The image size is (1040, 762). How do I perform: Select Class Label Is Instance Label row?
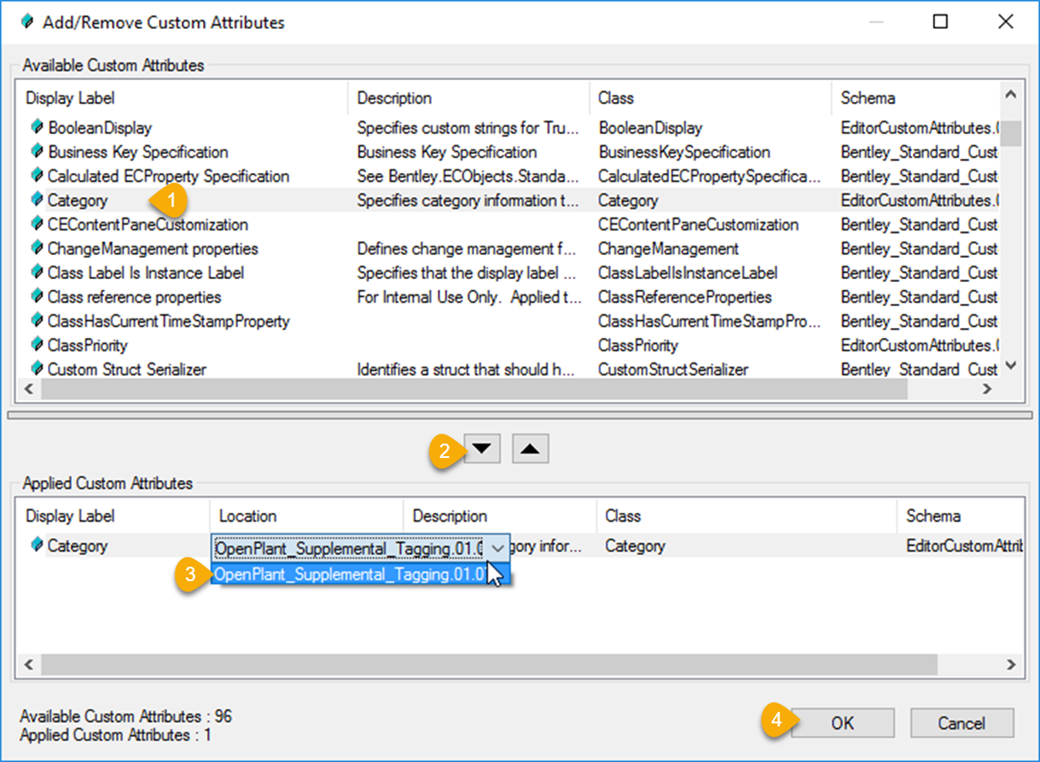coord(146,273)
